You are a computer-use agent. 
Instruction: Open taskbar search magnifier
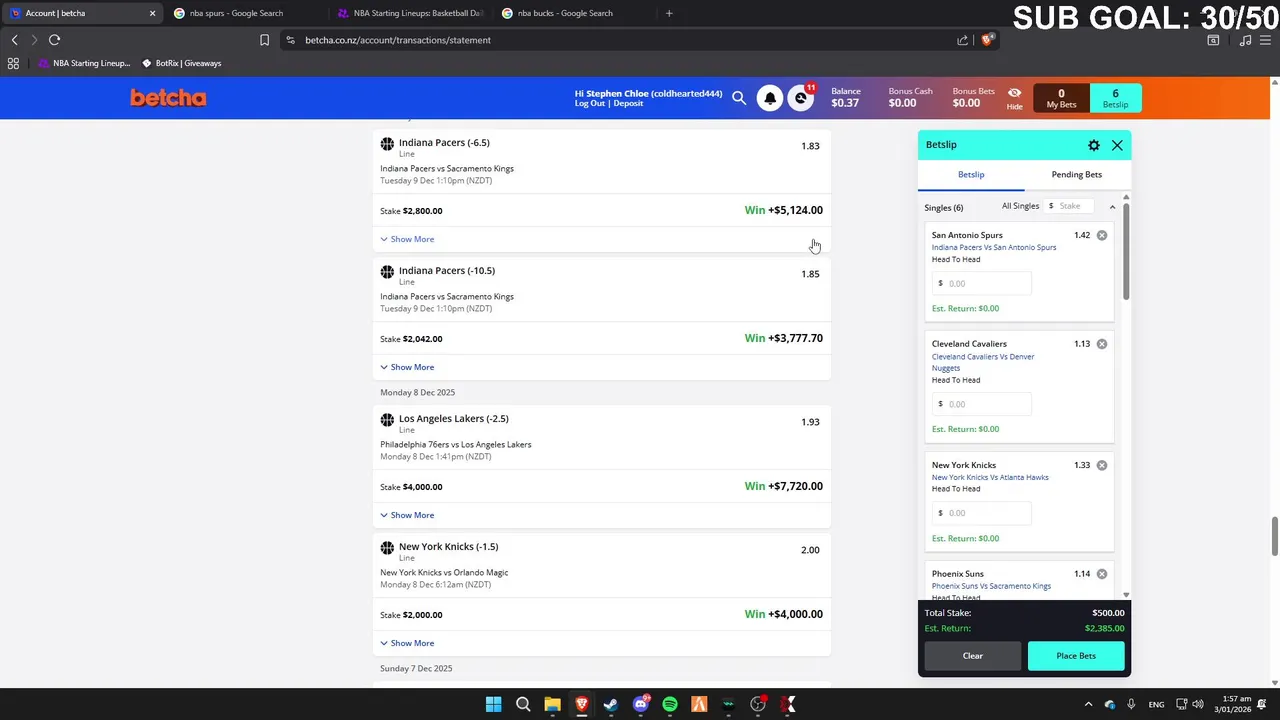[523, 704]
